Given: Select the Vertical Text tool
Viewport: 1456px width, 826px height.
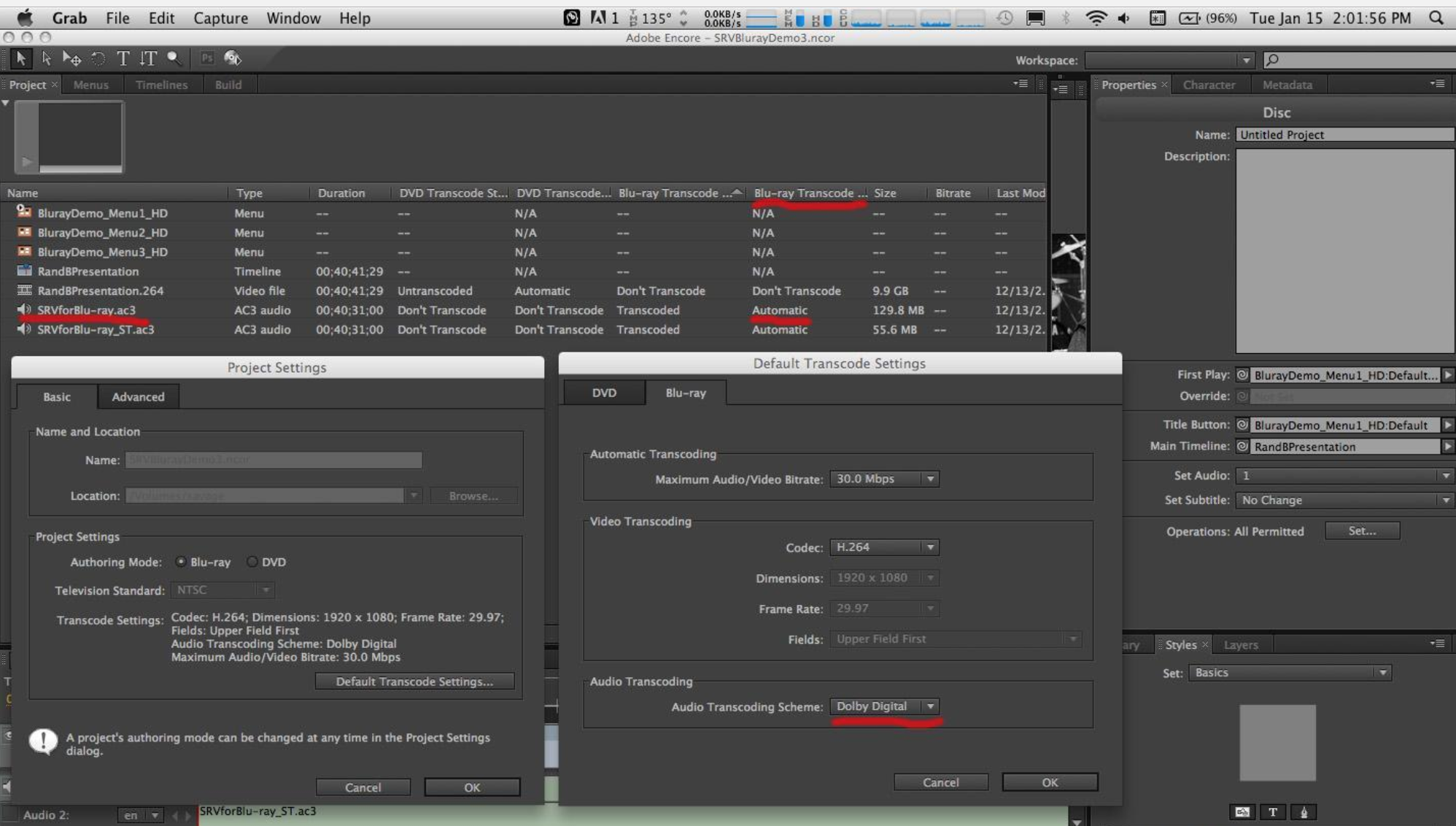Looking at the screenshot, I should (148, 58).
